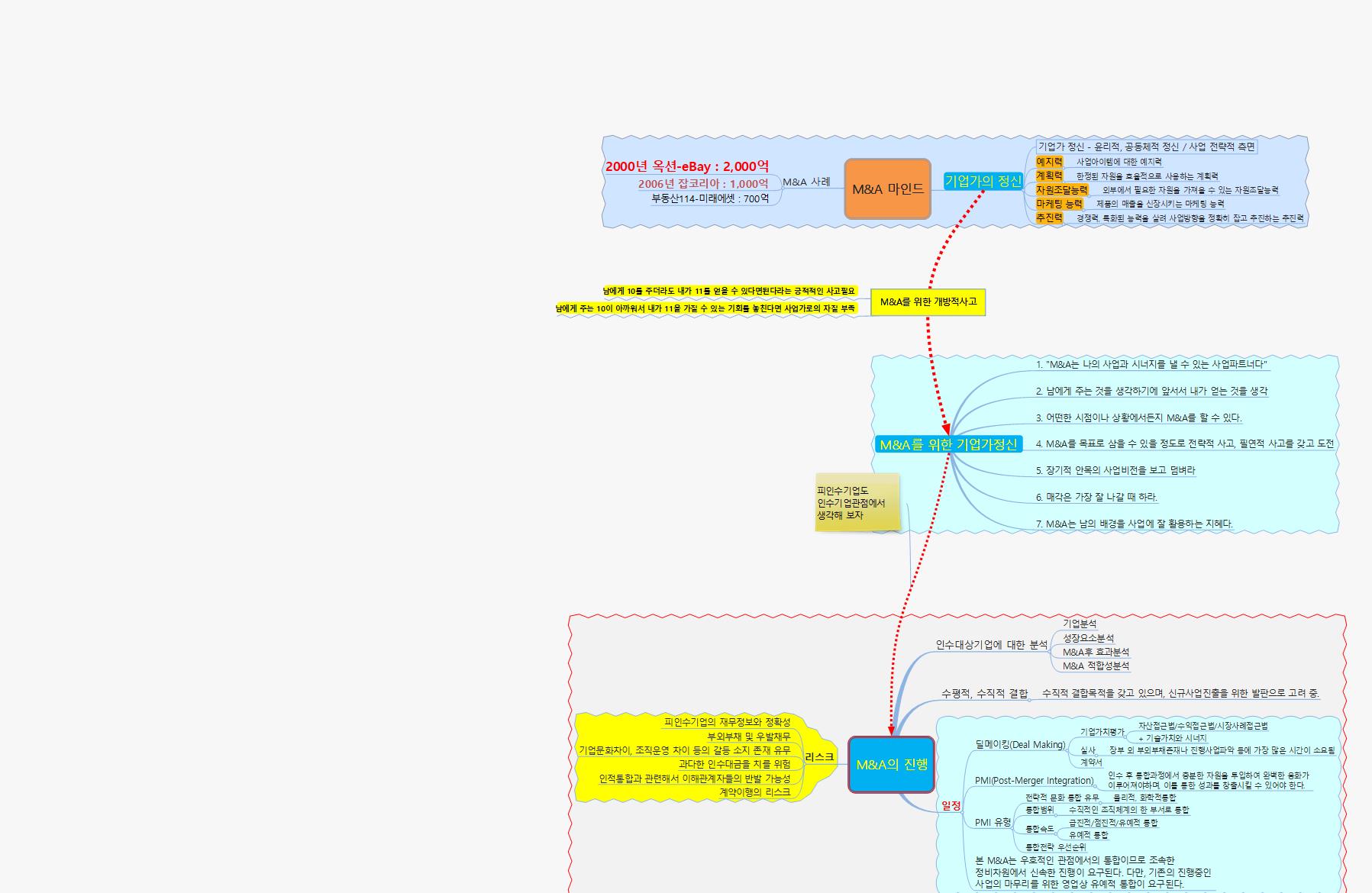The height and width of the screenshot is (893, 1372).
Task: Select the '인수대상기업에 대한 분석' branch
Action: [x=991, y=645]
